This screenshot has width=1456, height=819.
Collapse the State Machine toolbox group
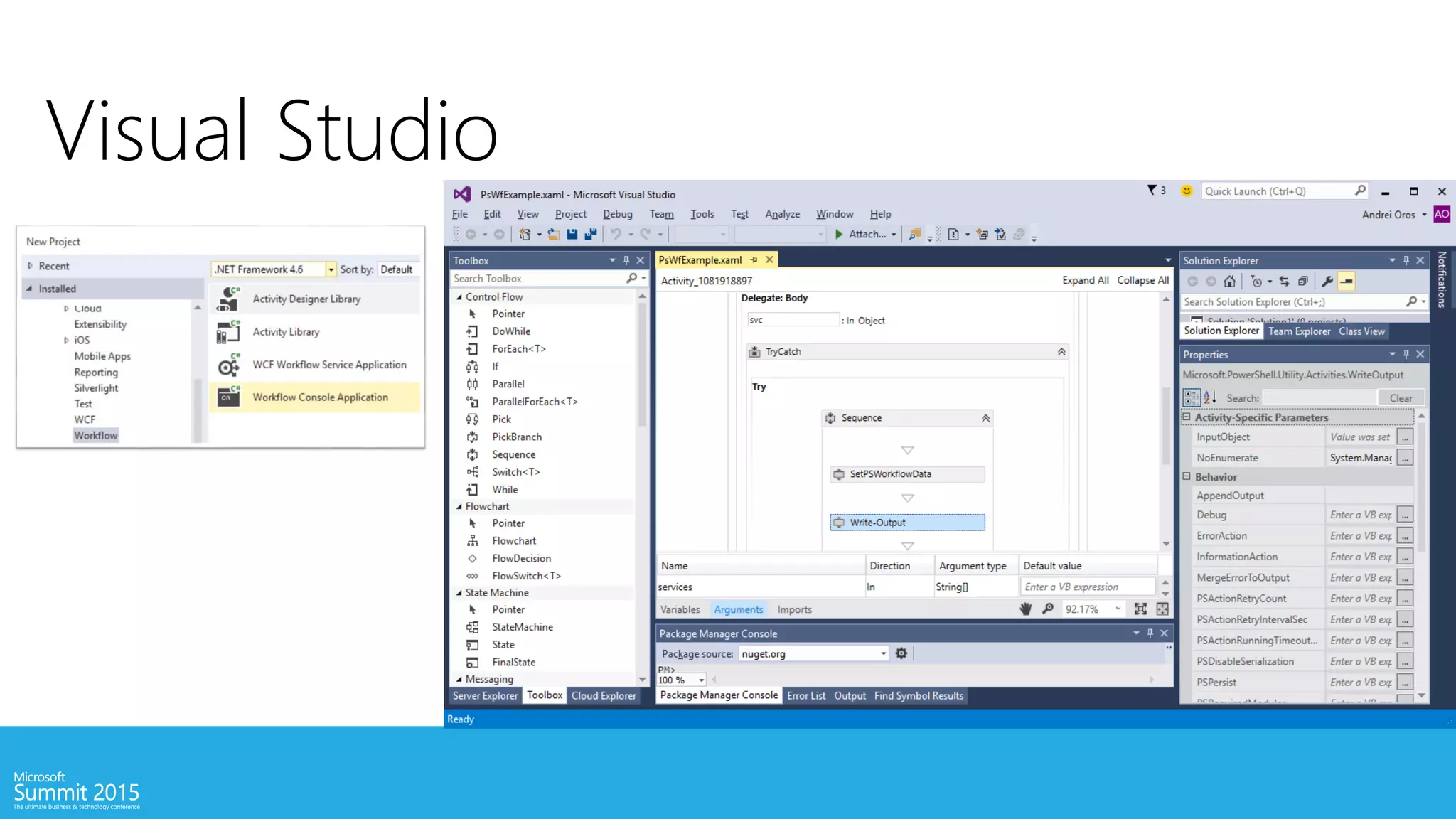point(459,593)
